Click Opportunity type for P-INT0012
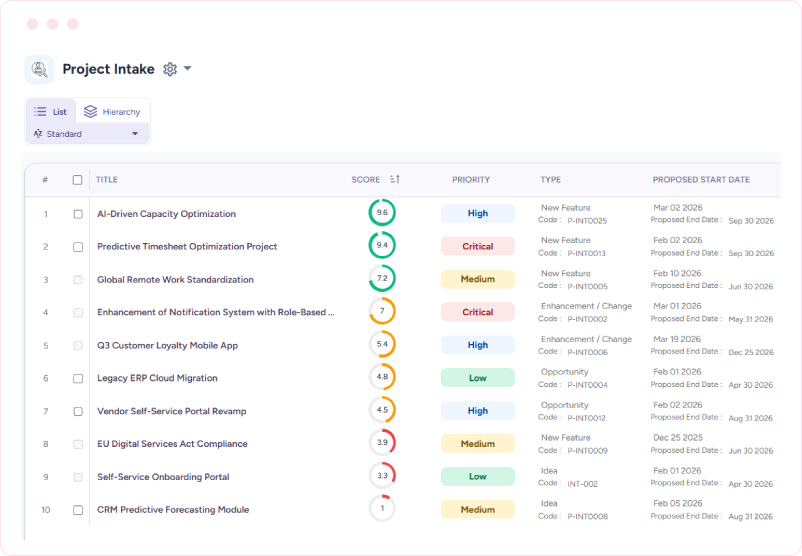This screenshot has height=556, width=802. (565, 405)
